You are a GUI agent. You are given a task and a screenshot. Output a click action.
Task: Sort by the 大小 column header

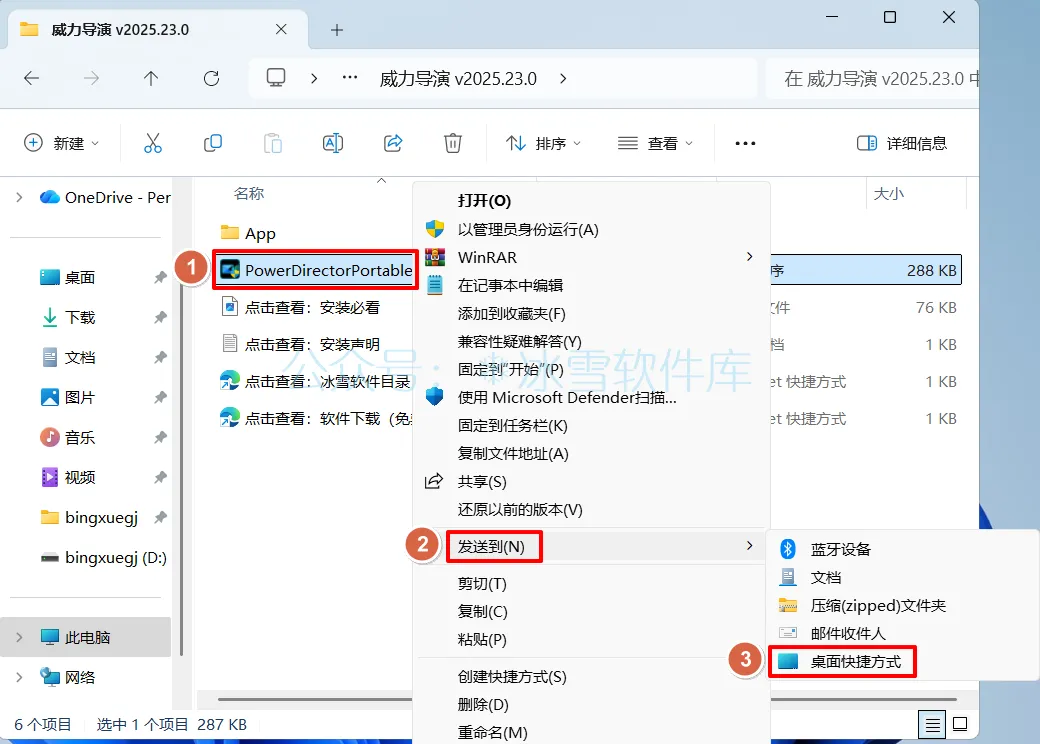coord(889,194)
